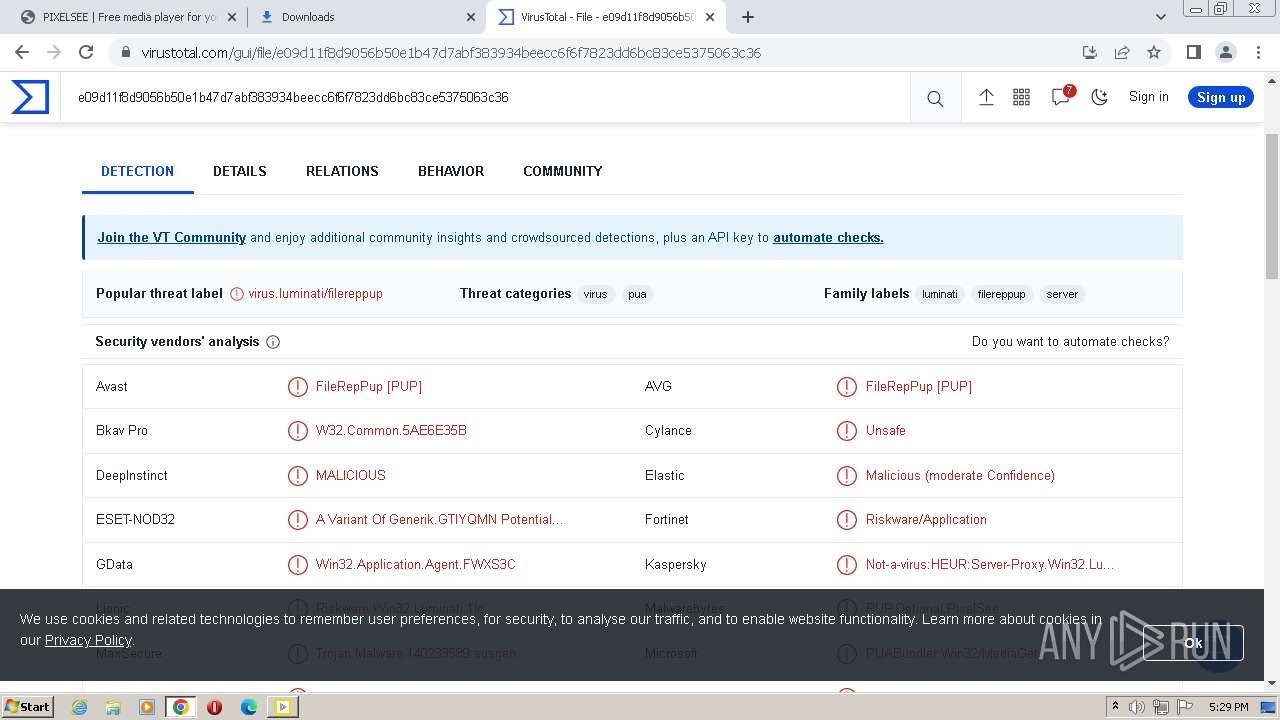Click the upload file icon
Image resolution: width=1280 pixels, height=720 pixels.
(x=986, y=97)
